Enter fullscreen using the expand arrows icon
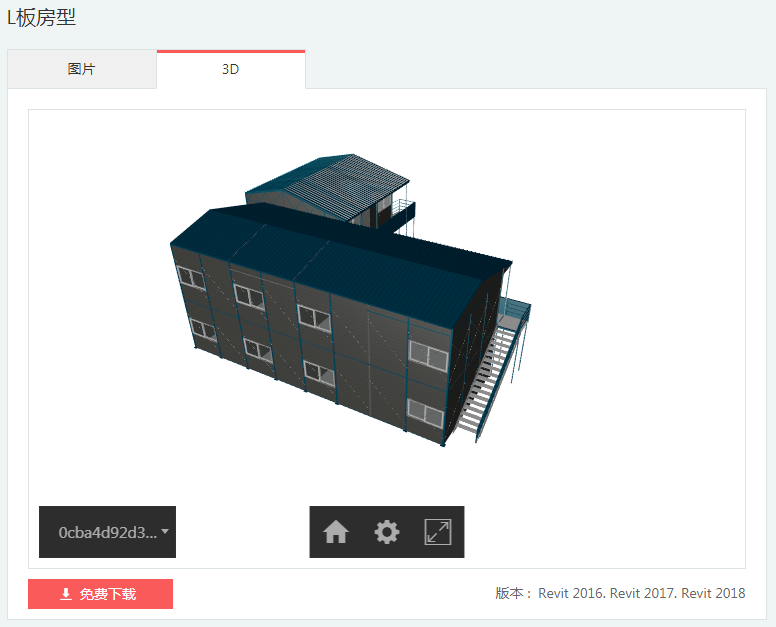The image size is (776, 627). [x=437, y=532]
